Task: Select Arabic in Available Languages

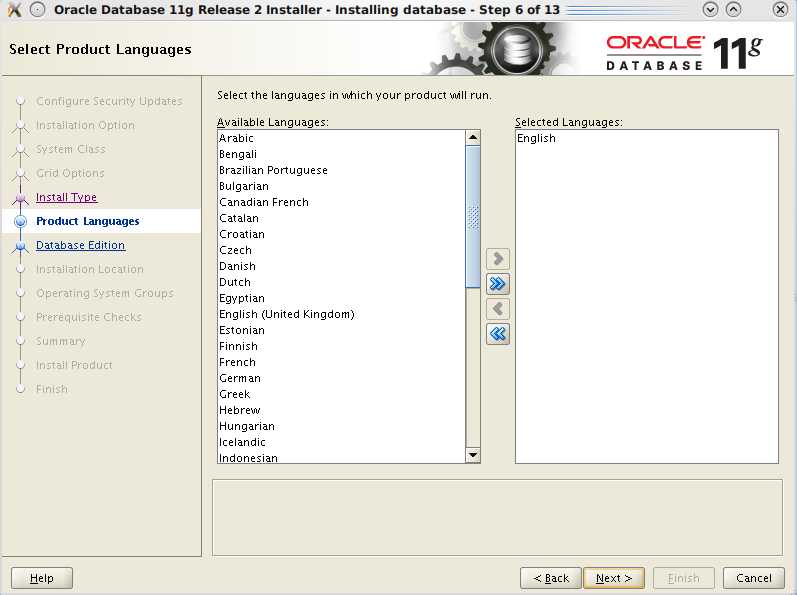Action: [341, 138]
